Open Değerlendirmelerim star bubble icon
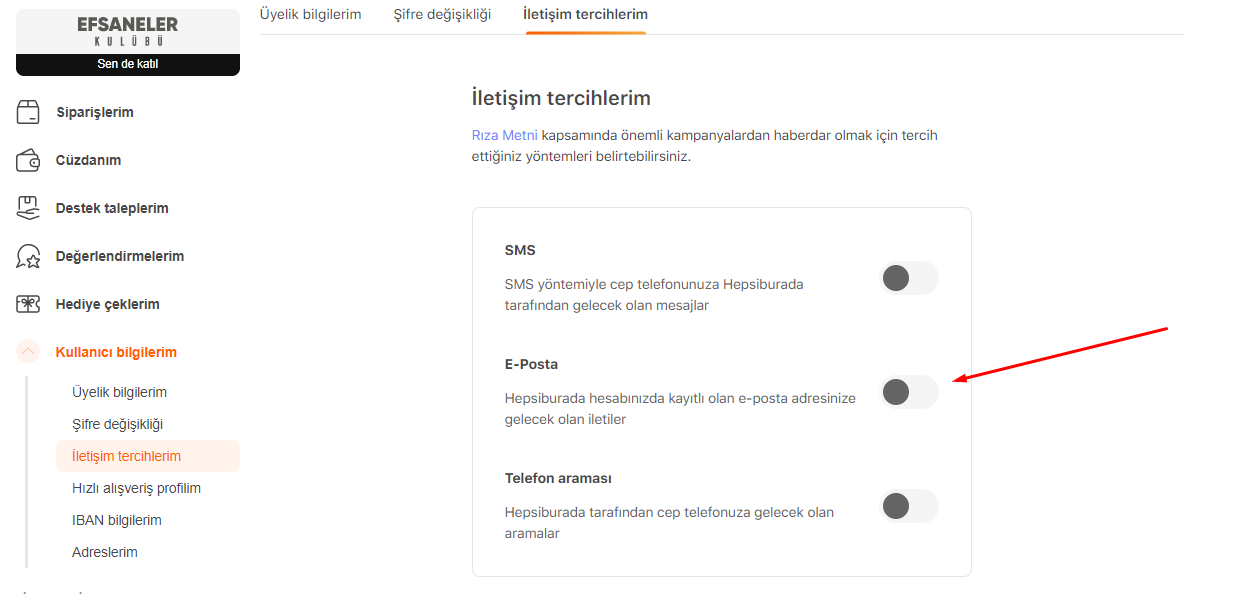 [x=28, y=256]
